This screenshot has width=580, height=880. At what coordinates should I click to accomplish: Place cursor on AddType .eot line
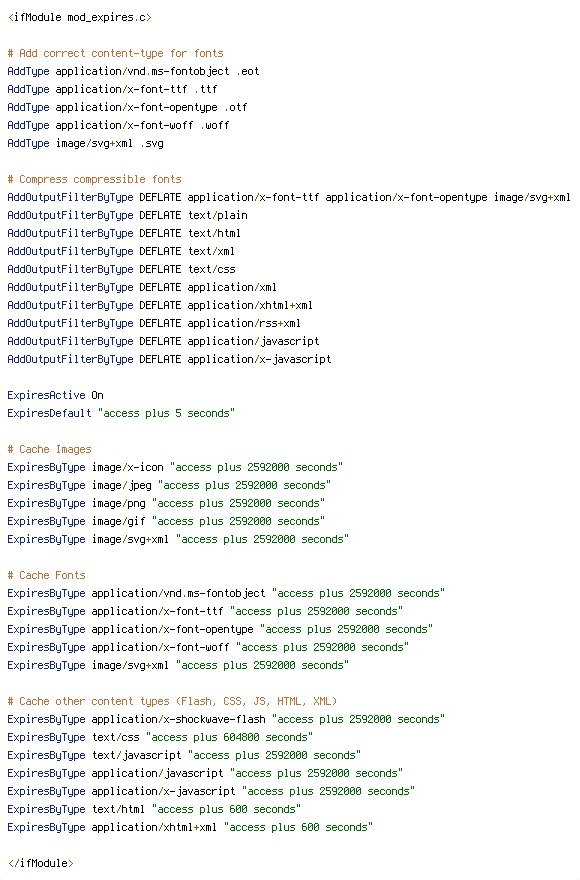(x=133, y=71)
